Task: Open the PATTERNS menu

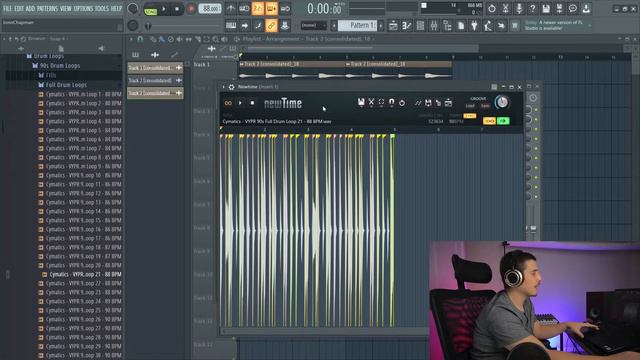Action: tap(47, 8)
